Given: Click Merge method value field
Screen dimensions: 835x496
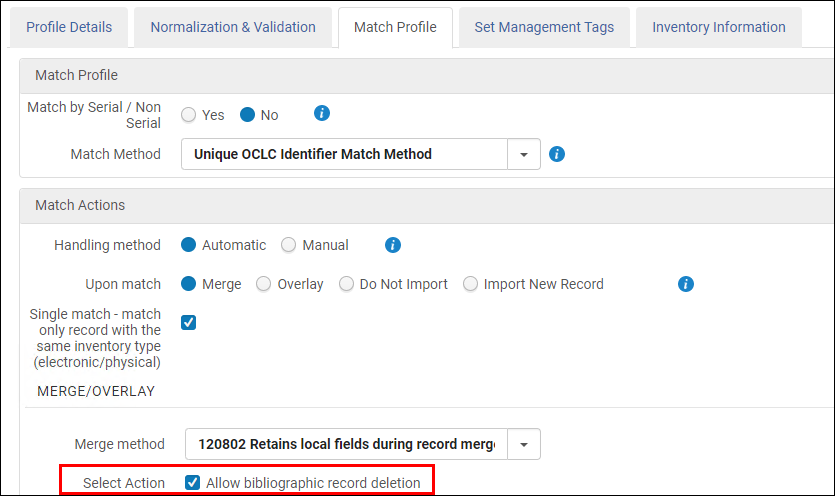Looking at the screenshot, I should [x=347, y=444].
